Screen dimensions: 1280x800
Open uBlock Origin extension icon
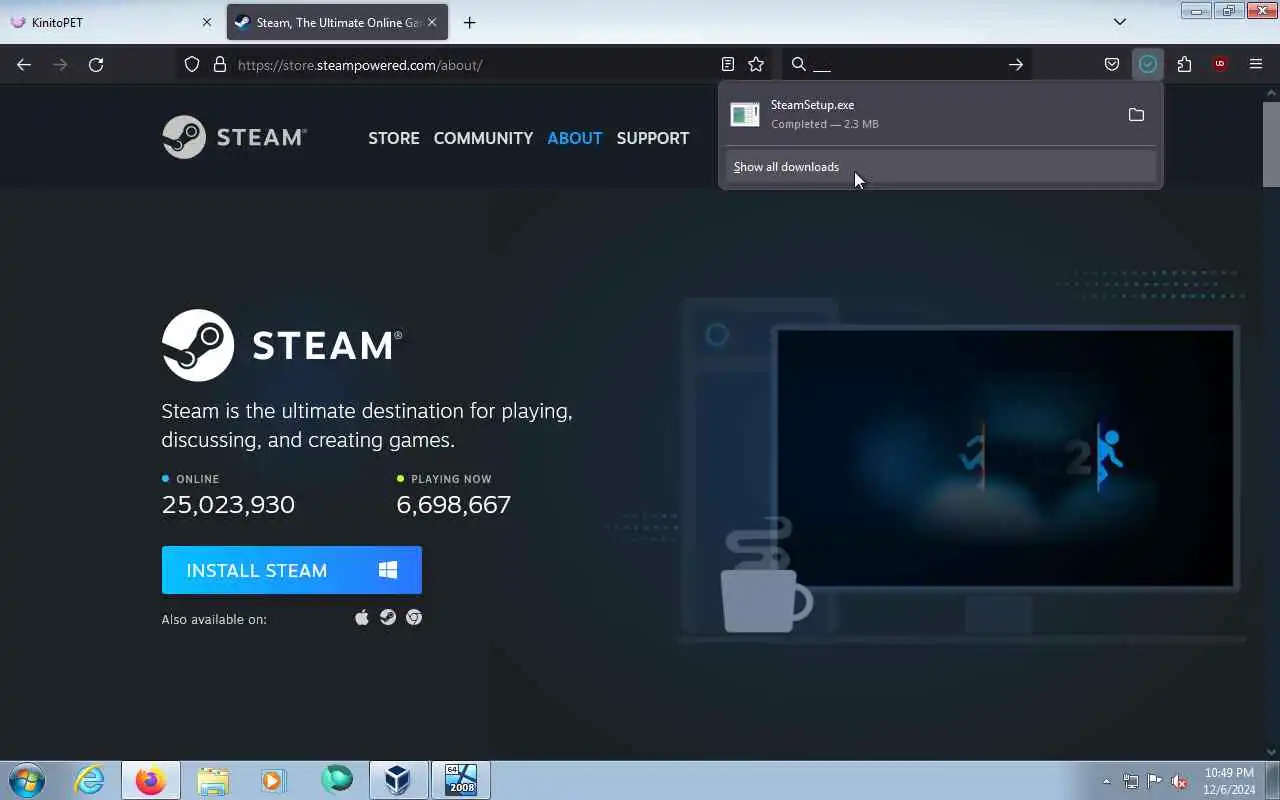1220,65
